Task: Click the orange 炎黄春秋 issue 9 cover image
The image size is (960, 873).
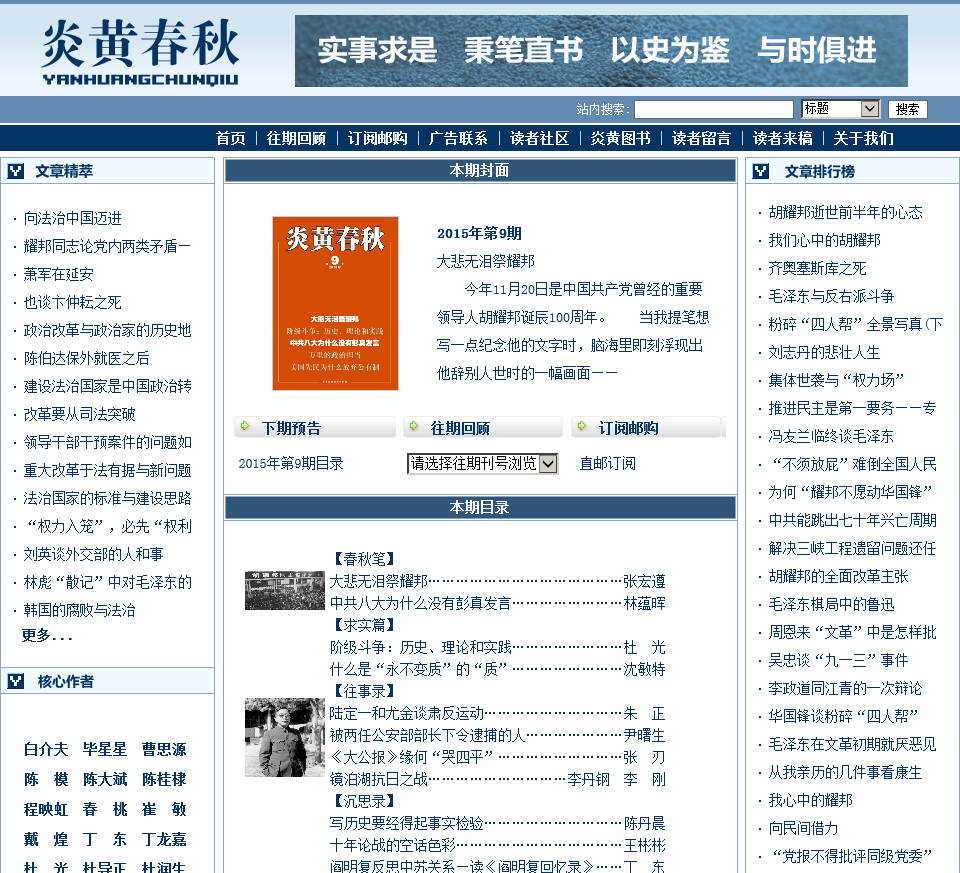Action: (336, 303)
